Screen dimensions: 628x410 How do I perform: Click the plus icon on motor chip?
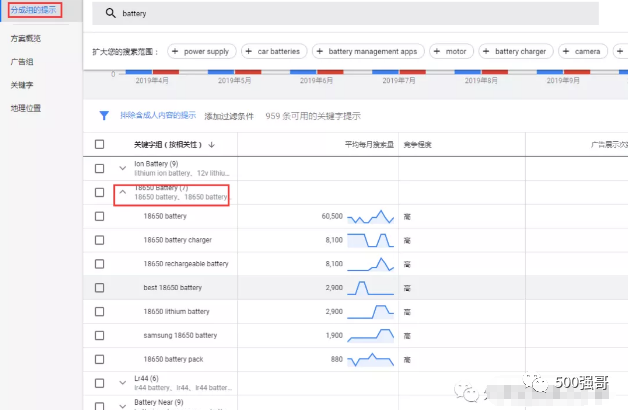(x=437, y=51)
